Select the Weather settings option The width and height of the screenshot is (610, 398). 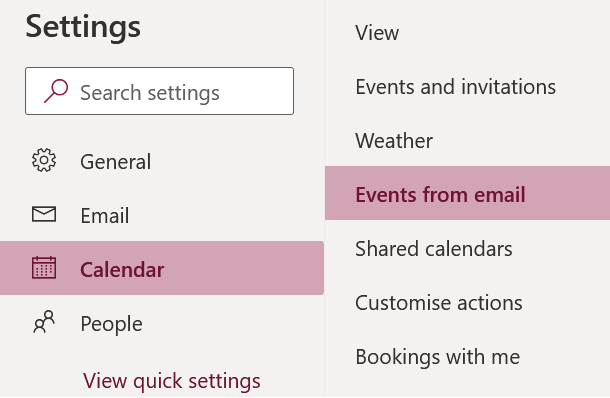point(394,140)
